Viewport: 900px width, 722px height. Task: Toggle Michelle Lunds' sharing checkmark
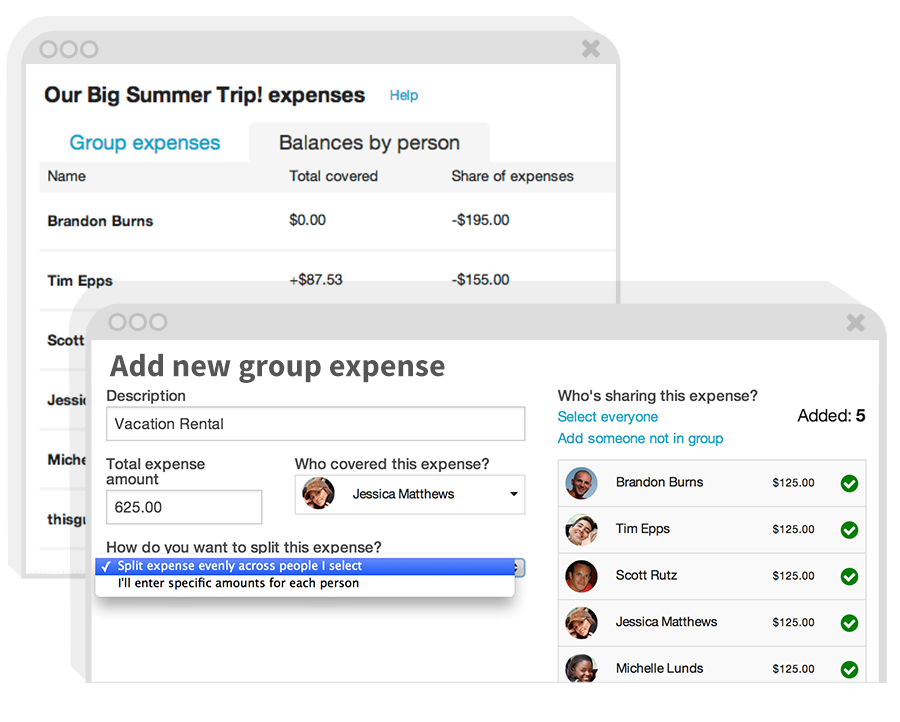[x=849, y=669]
